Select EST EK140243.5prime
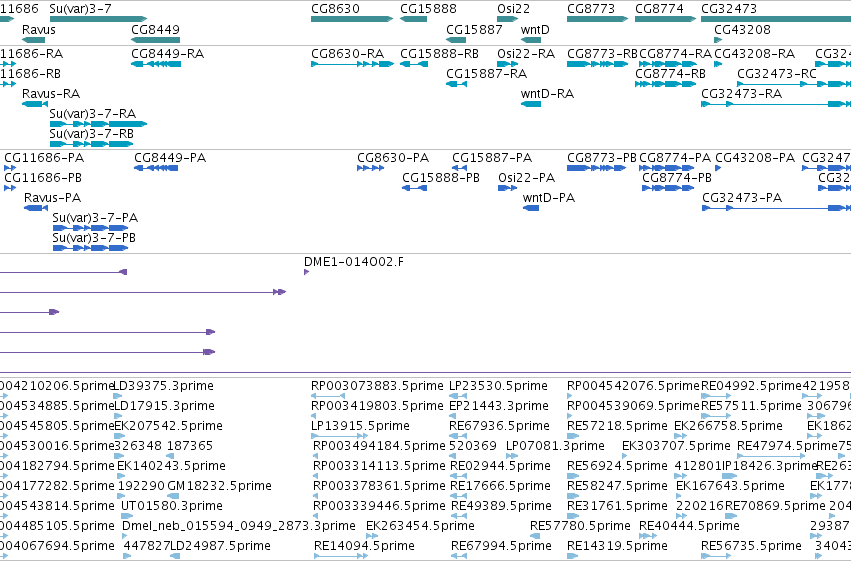 click(172, 466)
